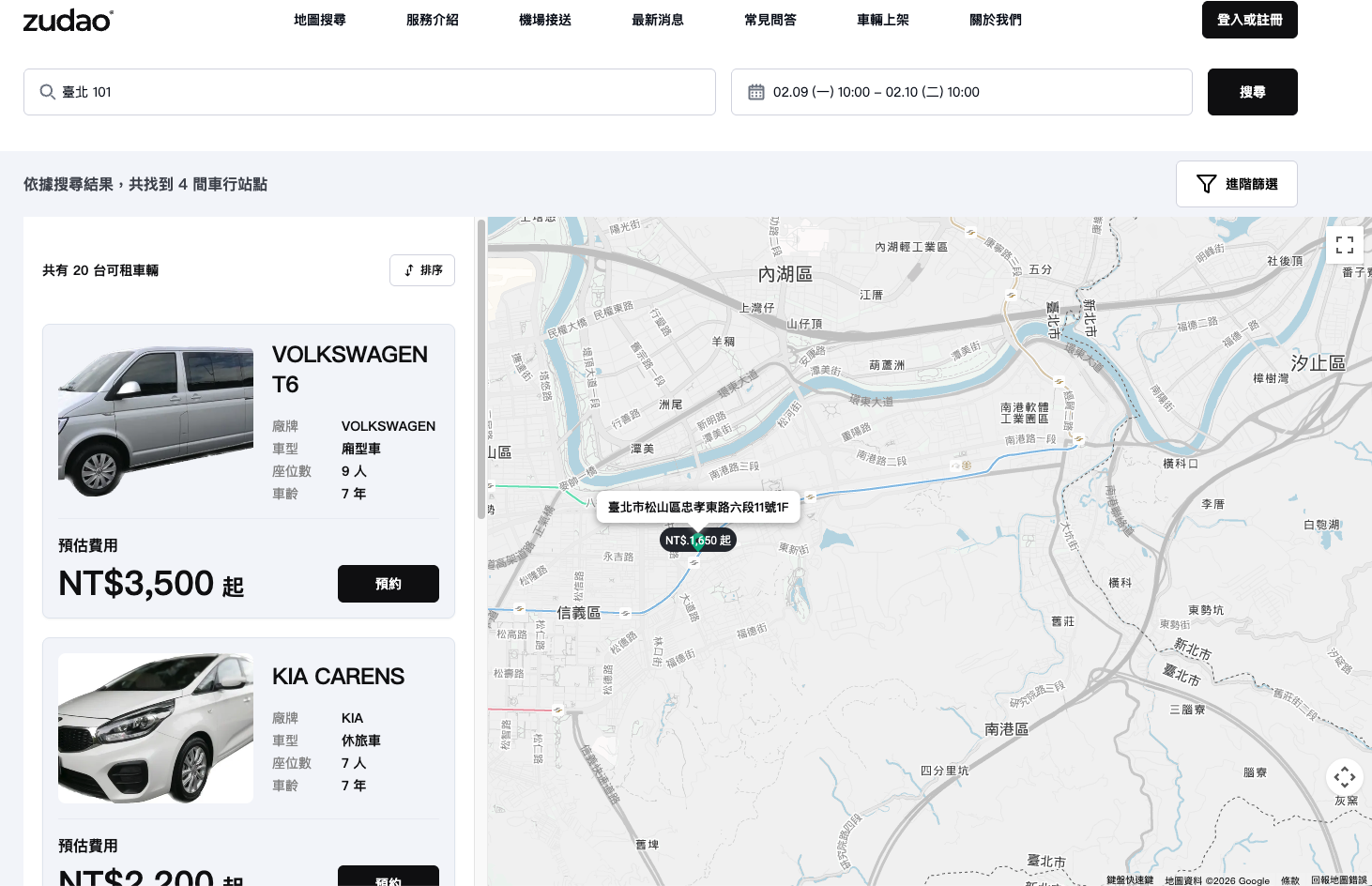Click the 內湖區 map label
The image size is (1372, 886).
pyautogui.click(x=785, y=274)
